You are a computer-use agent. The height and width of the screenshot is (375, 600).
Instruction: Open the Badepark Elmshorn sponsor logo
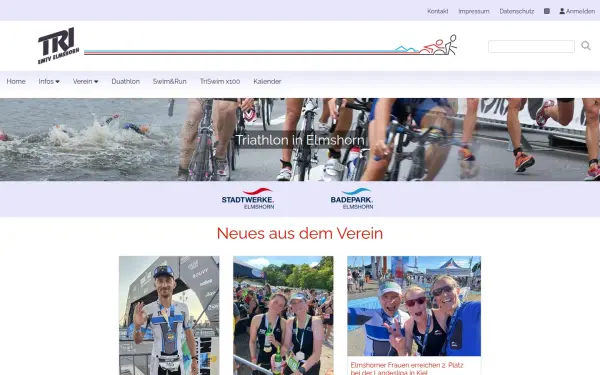(x=352, y=199)
